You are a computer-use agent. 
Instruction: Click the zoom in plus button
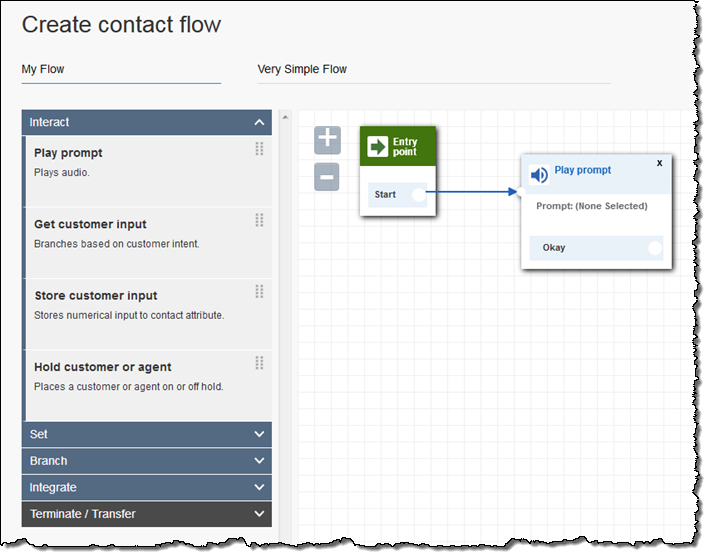pos(327,140)
